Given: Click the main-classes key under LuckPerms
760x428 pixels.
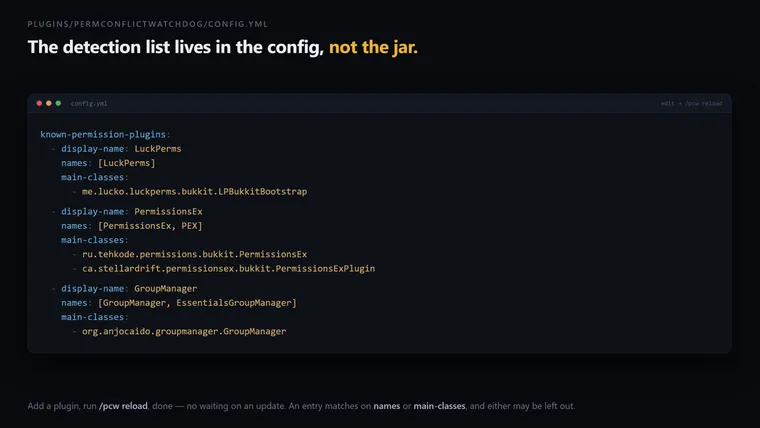Looking at the screenshot, I should 95,177.
